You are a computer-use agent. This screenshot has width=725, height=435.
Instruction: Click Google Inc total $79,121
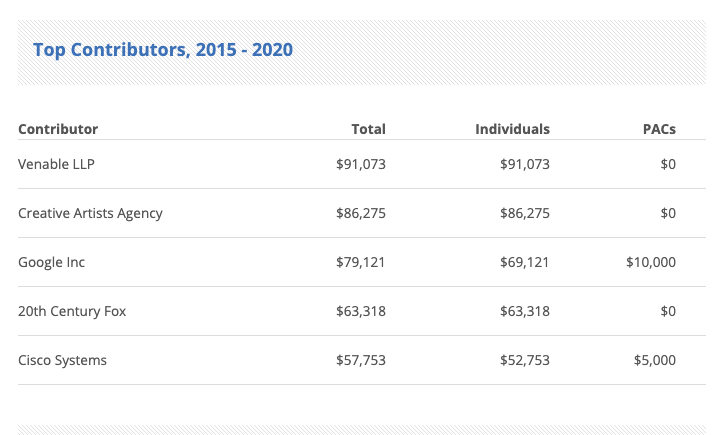361,262
